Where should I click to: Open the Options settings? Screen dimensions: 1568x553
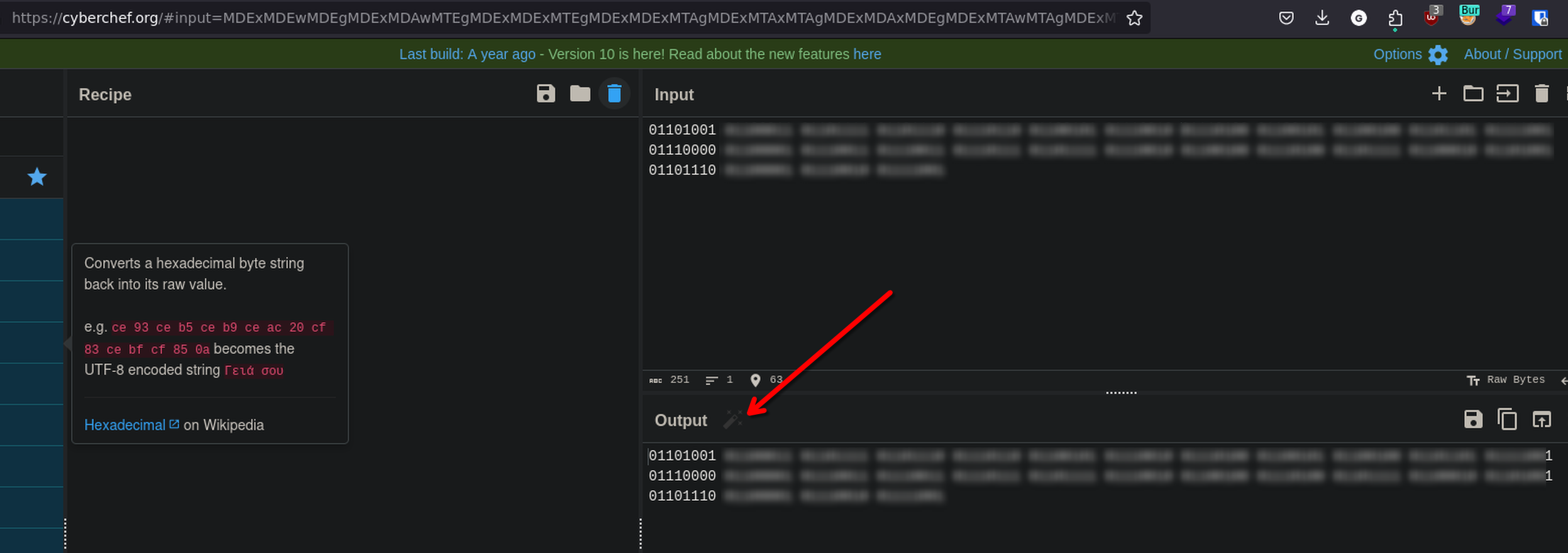coord(1410,55)
